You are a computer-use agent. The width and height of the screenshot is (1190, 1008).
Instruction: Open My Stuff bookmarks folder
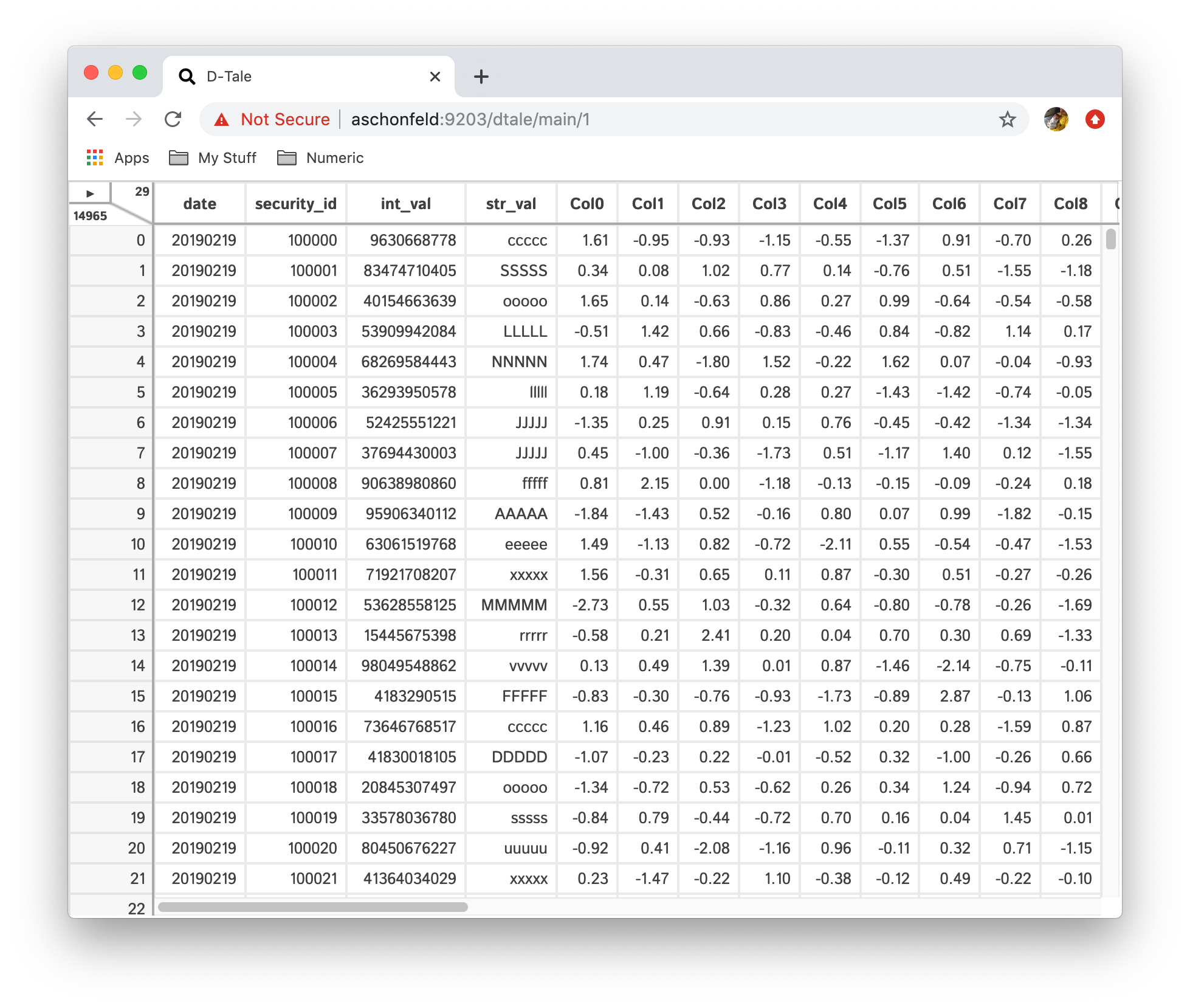pos(213,158)
